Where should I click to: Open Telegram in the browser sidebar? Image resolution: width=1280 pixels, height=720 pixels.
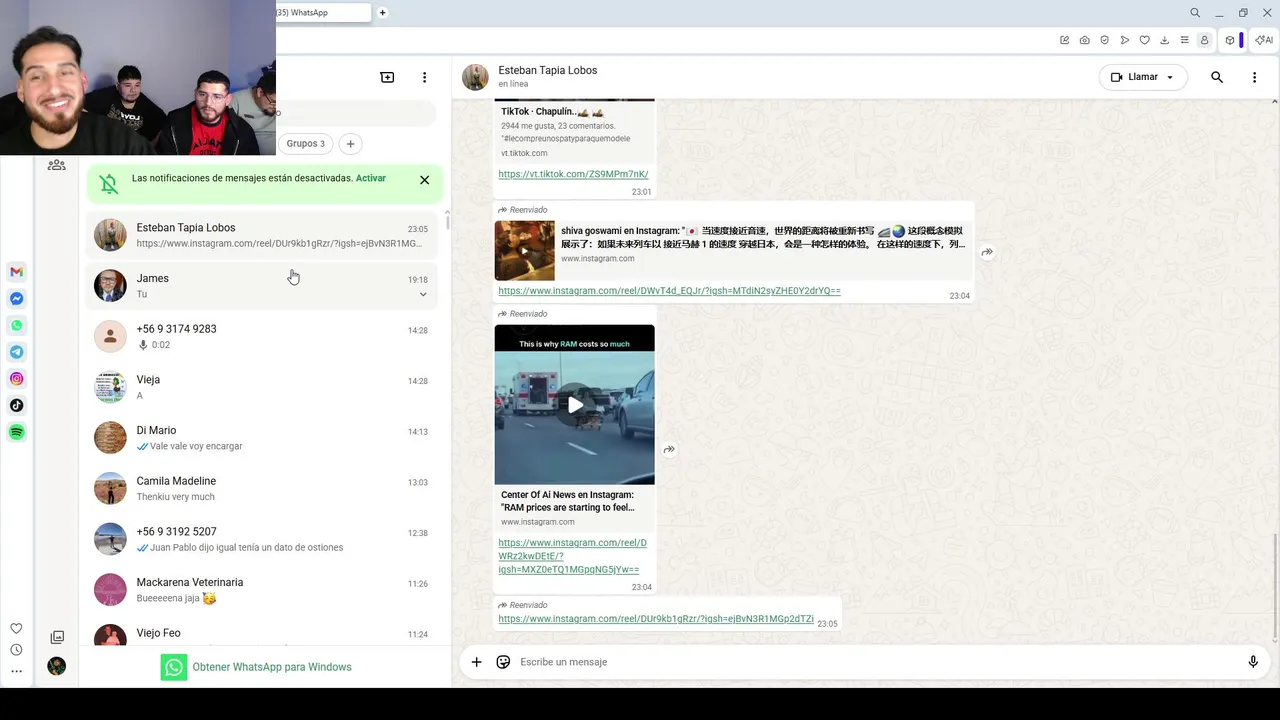tap(16, 352)
